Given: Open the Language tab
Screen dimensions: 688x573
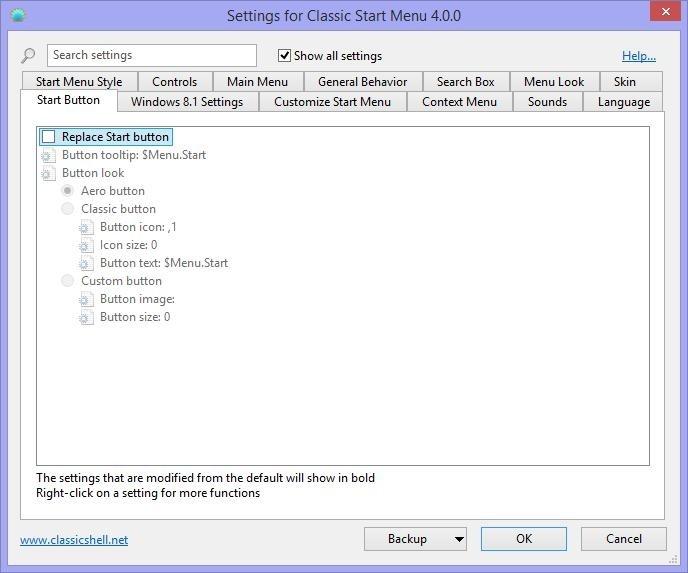Looking at the screenshot, I should point(624,102).
